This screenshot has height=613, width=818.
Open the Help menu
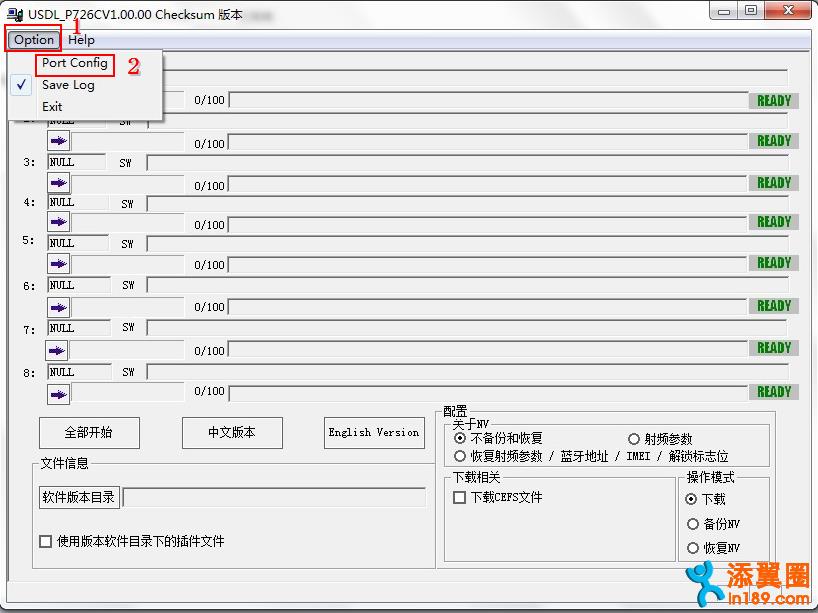pyautogui.click(x=82, y=40)
